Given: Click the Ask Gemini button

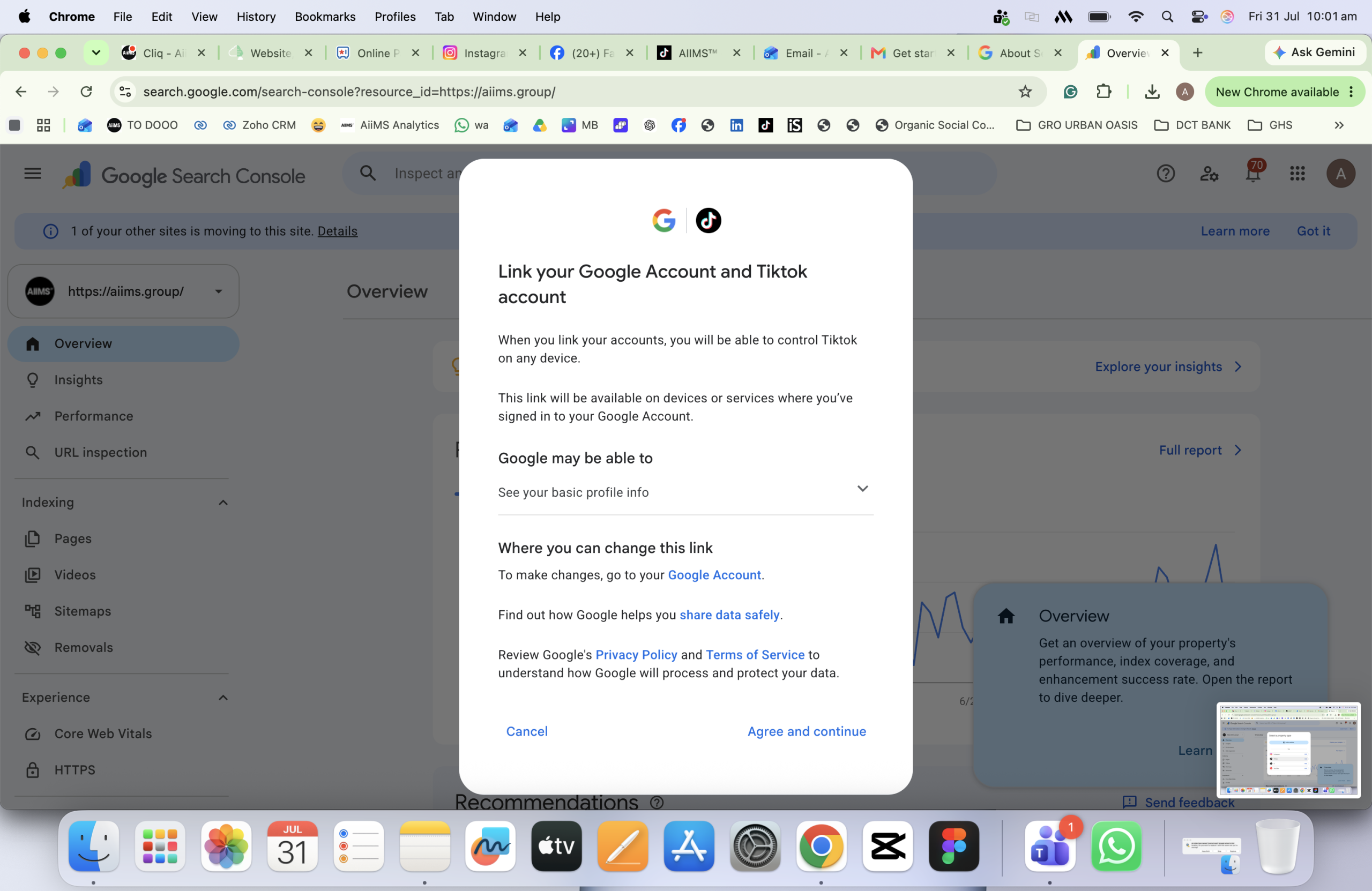Looking at the screenshot, I should click(1314, 53).
